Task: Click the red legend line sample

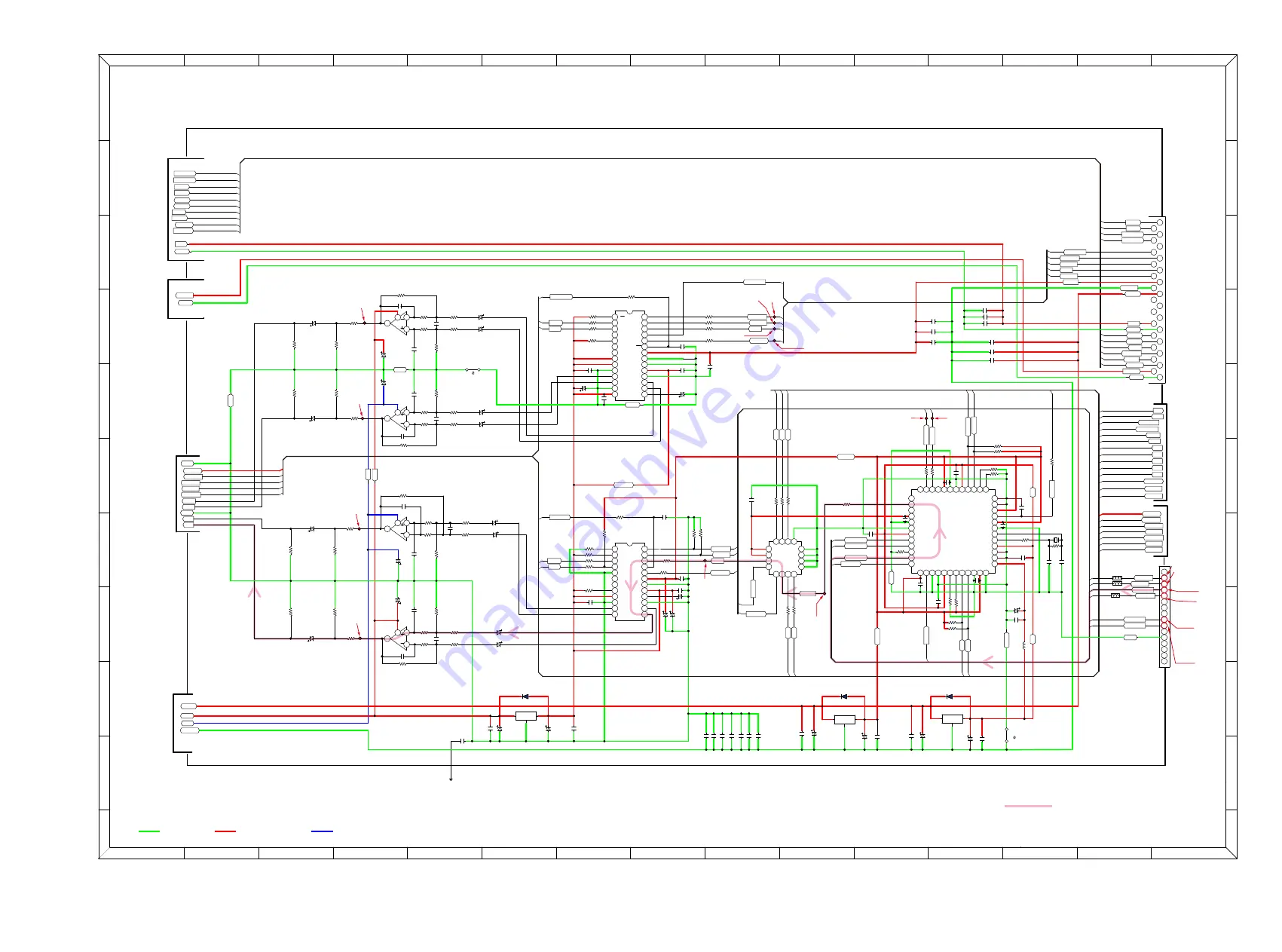Action: [225, 831]
